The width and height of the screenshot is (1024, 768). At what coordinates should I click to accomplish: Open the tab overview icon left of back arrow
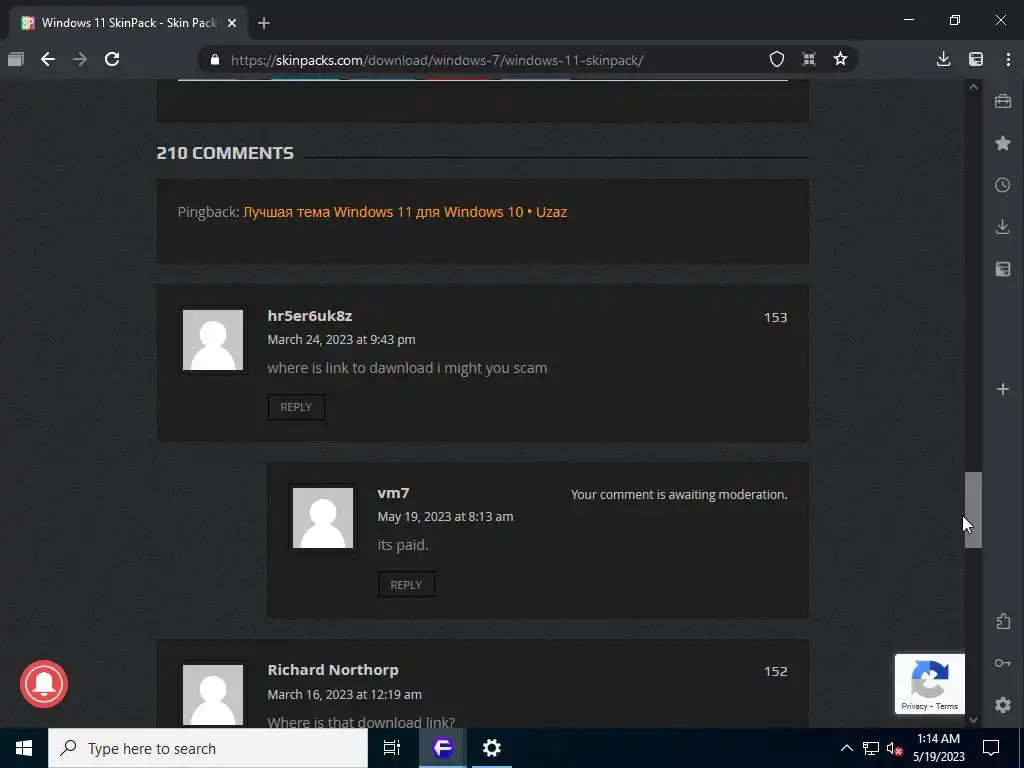[x=16, y=59]
